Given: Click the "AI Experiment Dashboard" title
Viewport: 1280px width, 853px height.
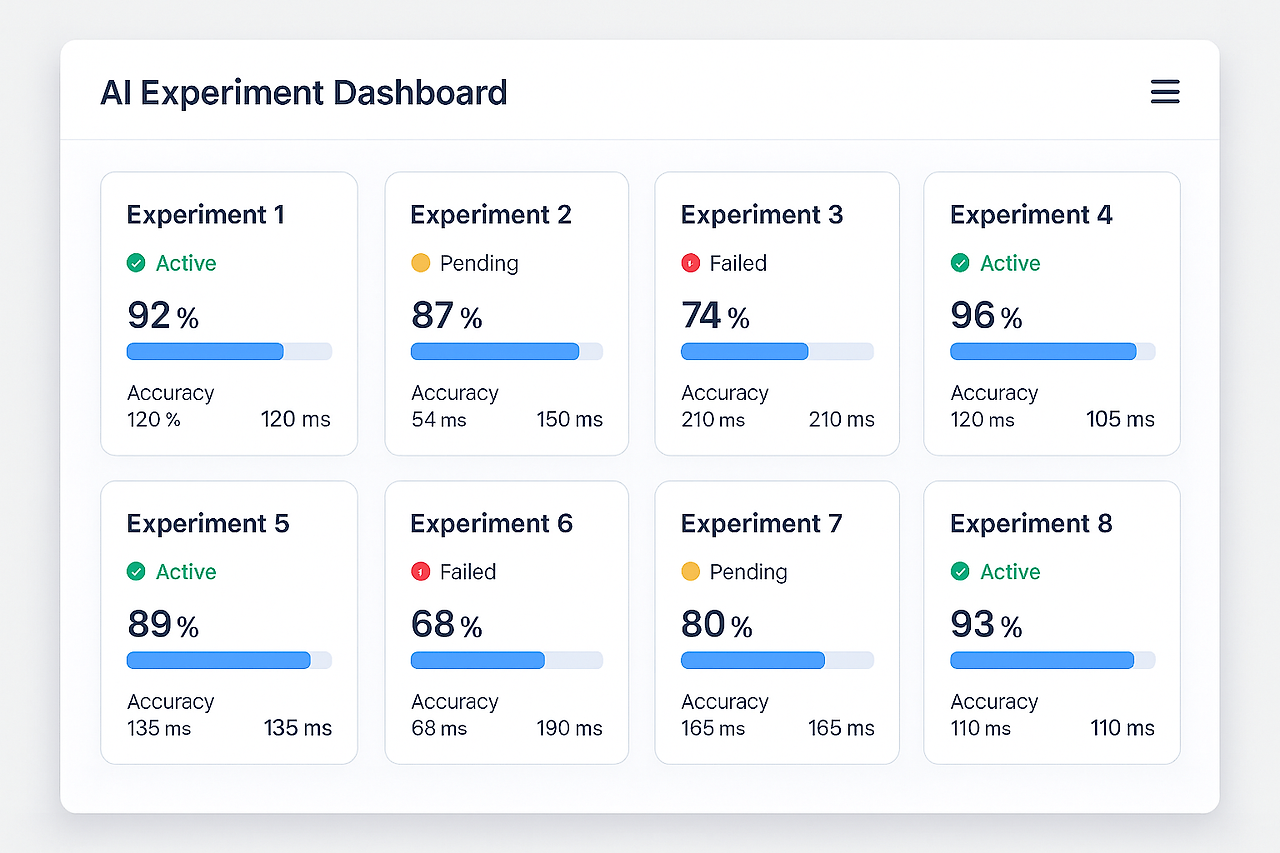Looking at the screenshot, I should coord(304,93).
